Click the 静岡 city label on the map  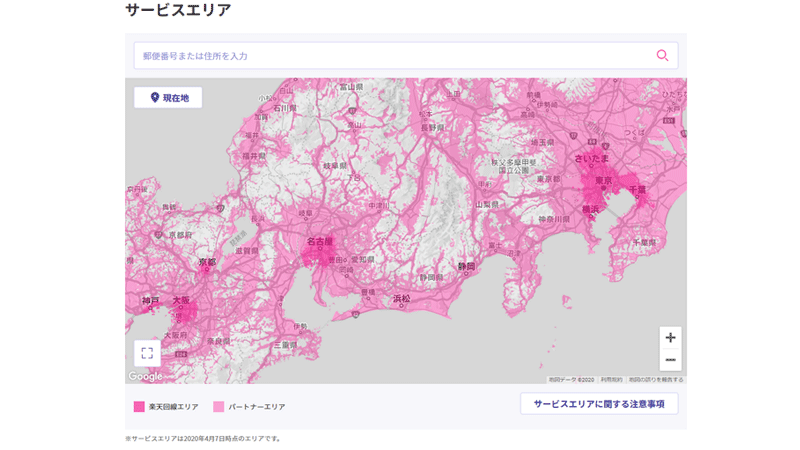coord(466,266)
